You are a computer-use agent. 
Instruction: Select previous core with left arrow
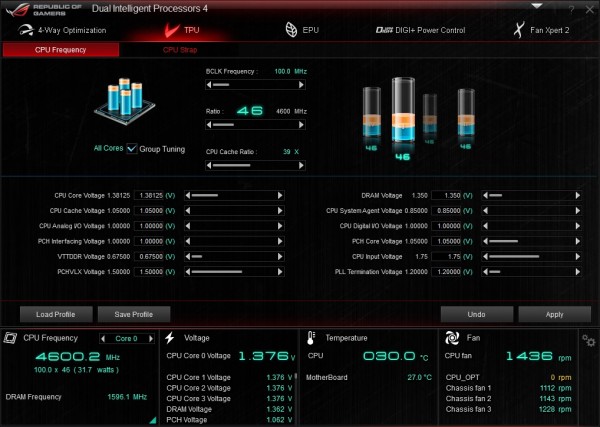tap(103, 339)
